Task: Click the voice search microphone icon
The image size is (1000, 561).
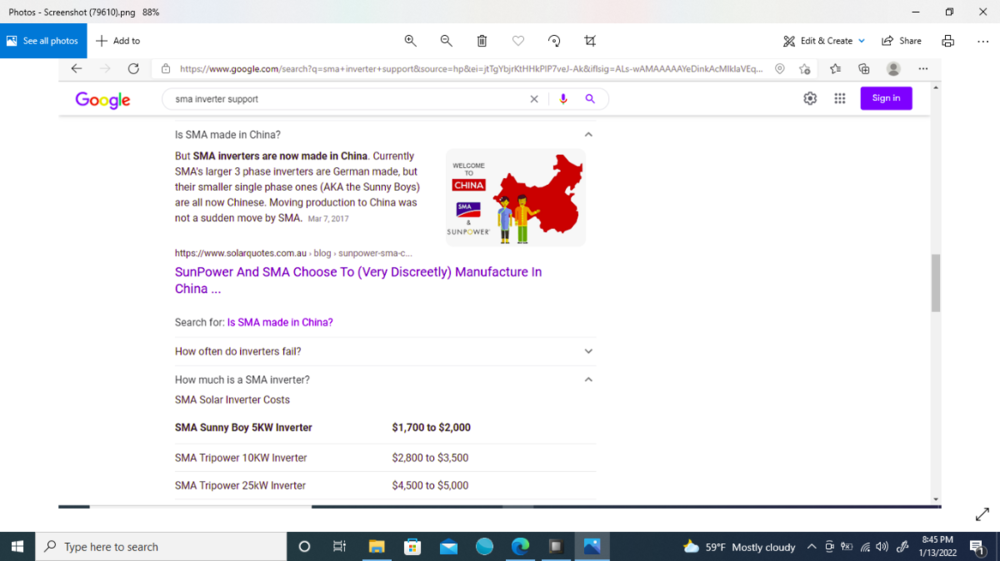Action: point(563,99)
